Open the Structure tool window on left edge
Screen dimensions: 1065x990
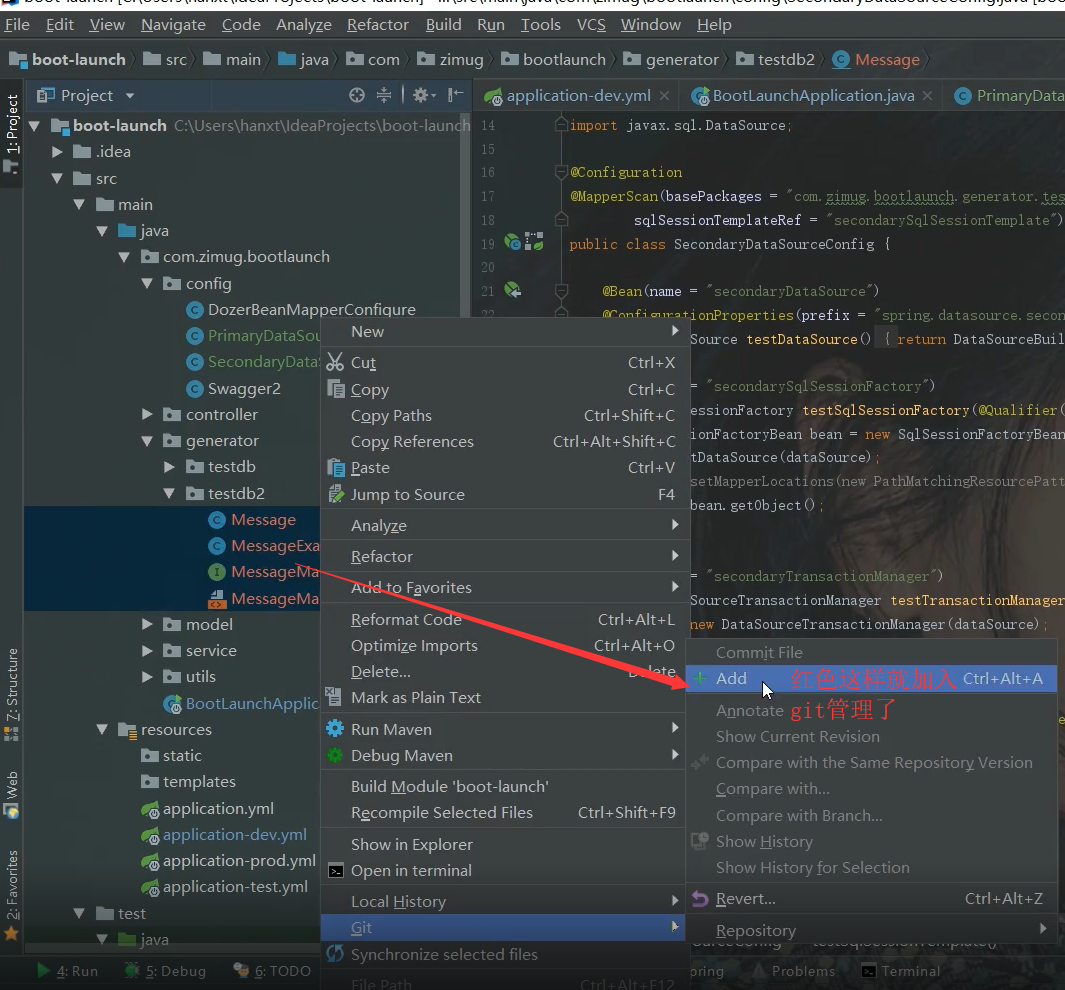[x=12, y=694]
